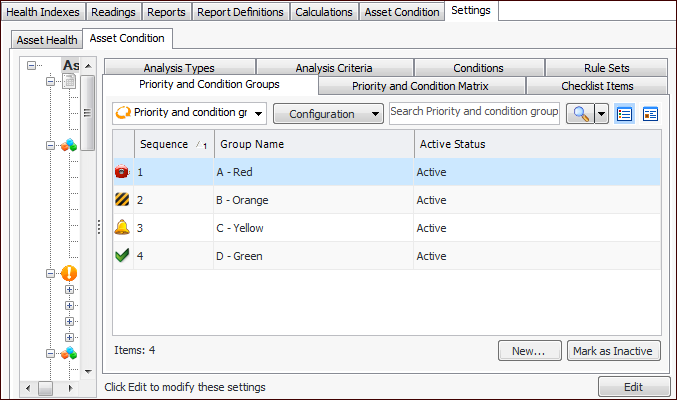Open the Priority and condition groups dropdown
Image resolution: width=677 pixels, height=400 pixels.
[189, 114]
